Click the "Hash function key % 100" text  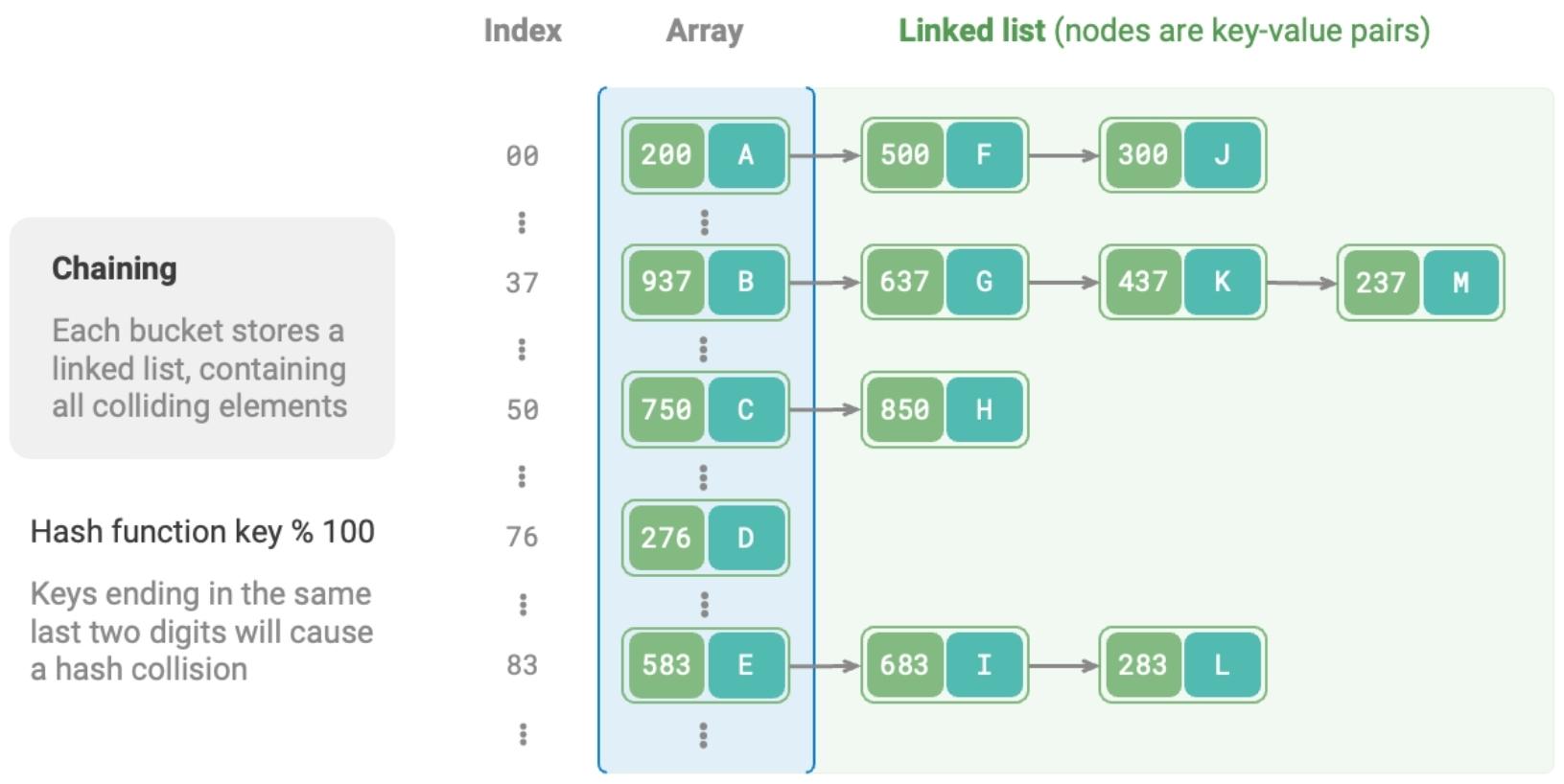pos(202,531)
